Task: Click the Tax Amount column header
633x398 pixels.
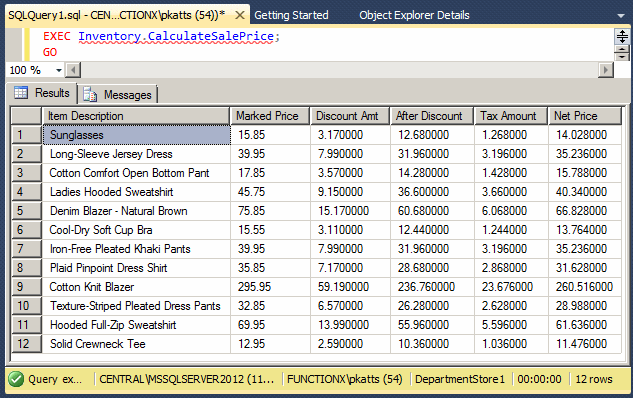Action: coord(511,116)
